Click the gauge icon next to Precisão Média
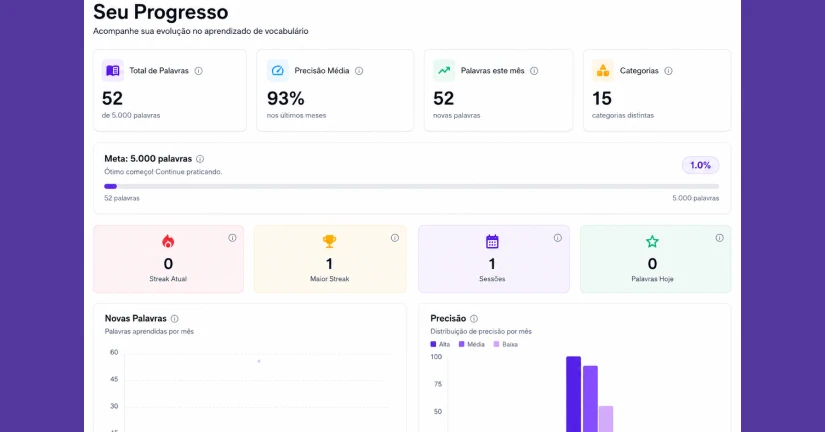The image size is (825, 432). pyautogui.click(x=277, y=71)
